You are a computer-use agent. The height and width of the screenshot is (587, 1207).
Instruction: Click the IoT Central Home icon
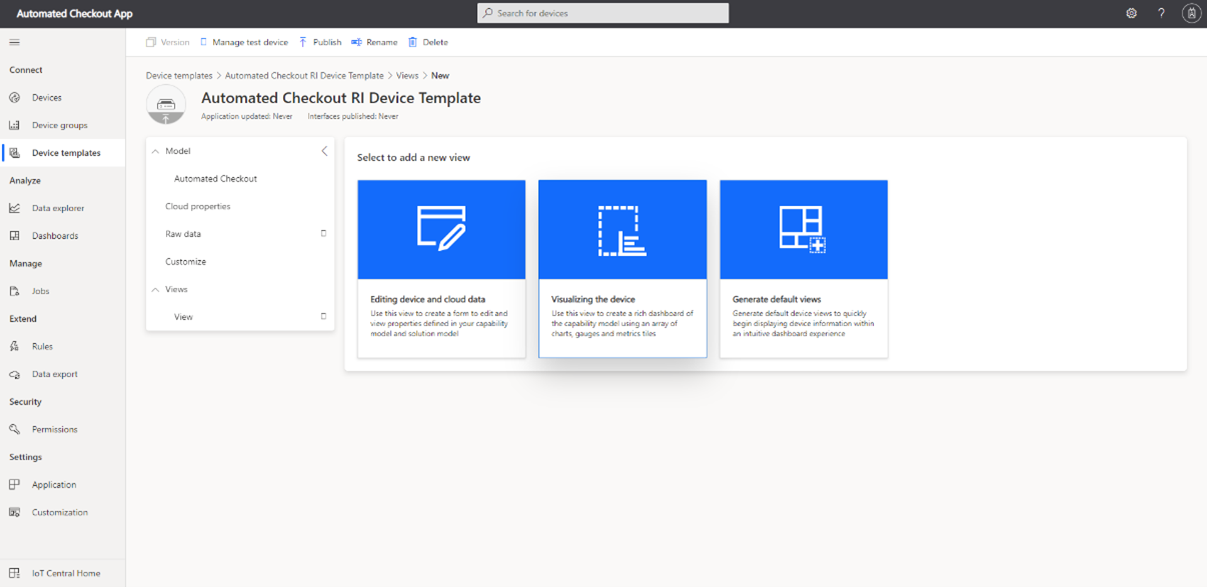tap(14, 573)
